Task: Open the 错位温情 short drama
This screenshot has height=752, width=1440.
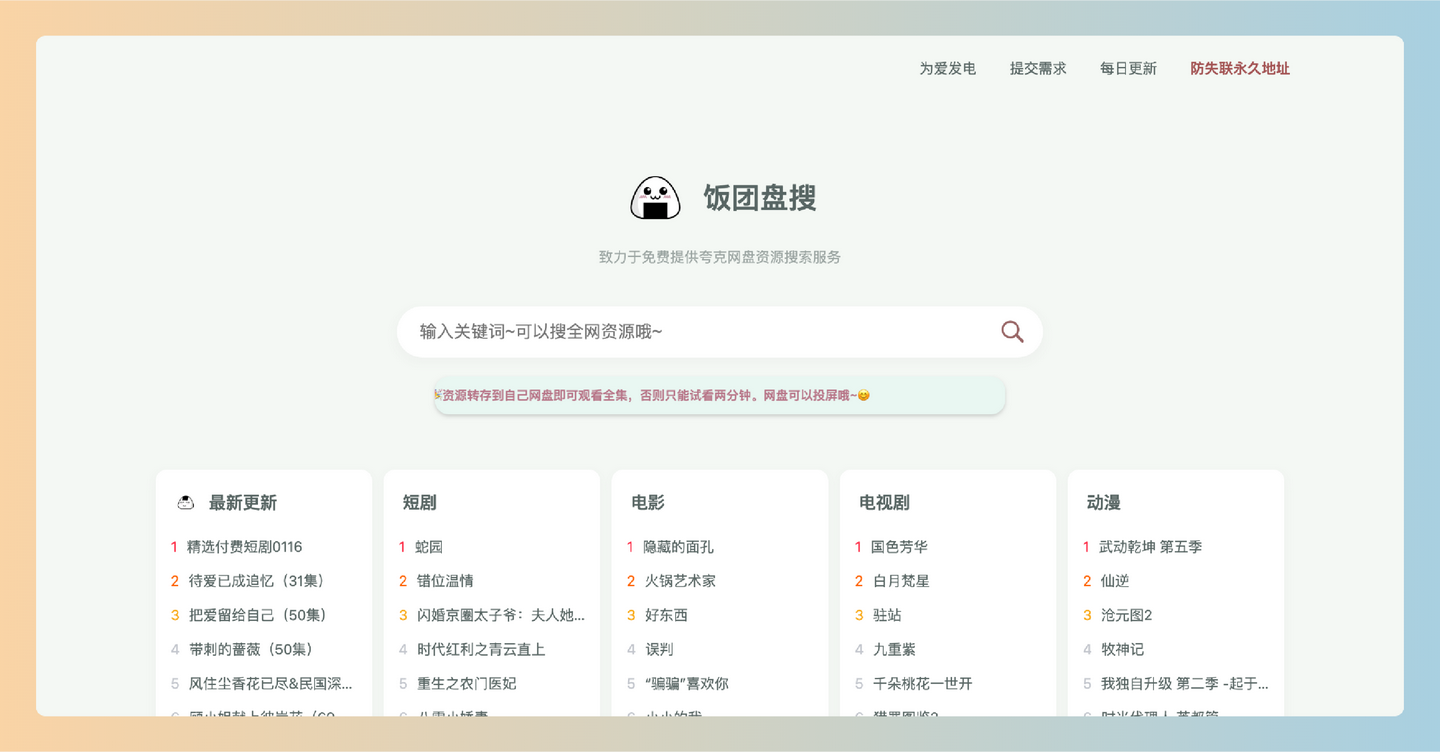Action: point(445,581)
